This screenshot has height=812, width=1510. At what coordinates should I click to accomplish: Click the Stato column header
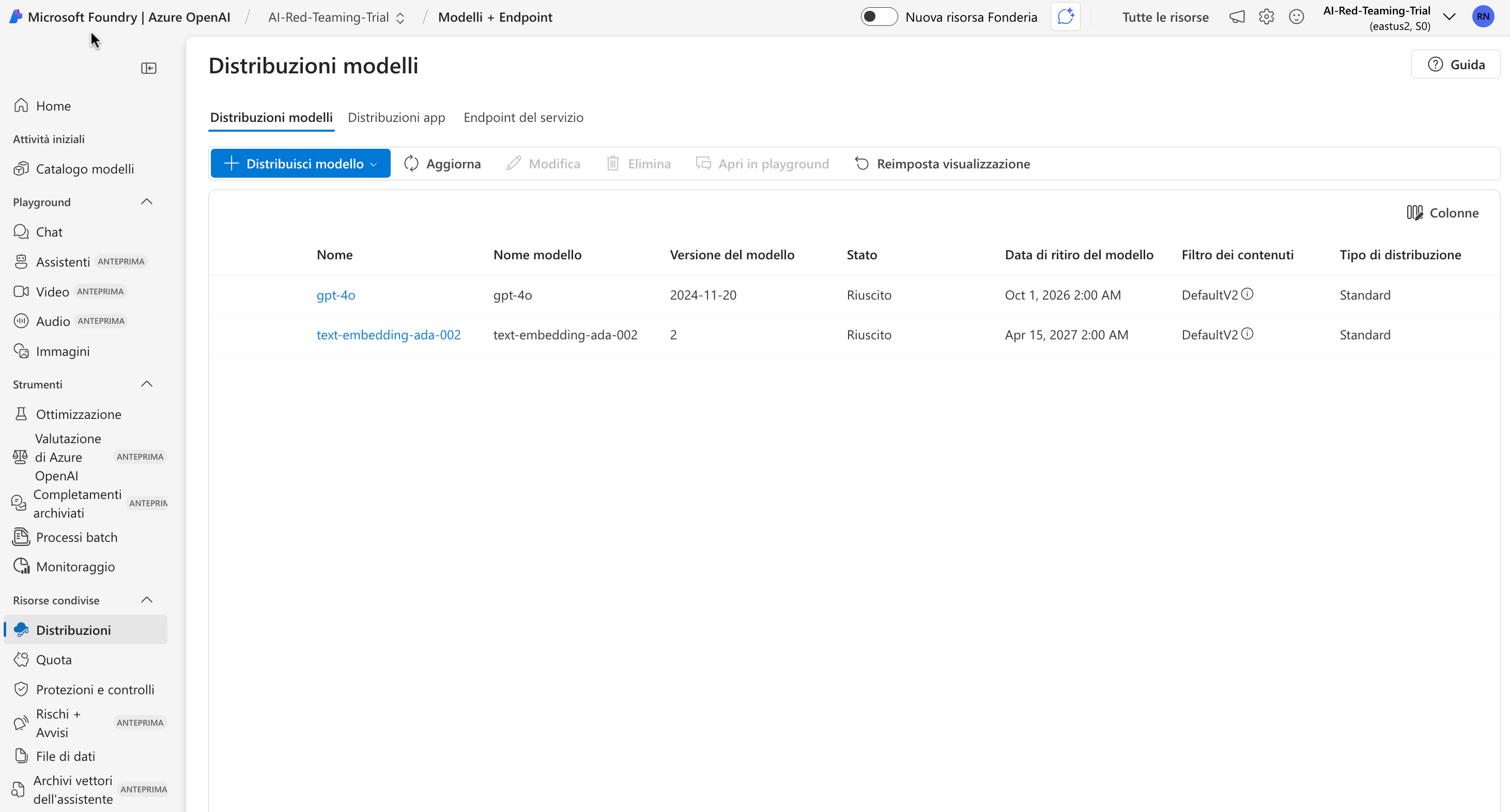tap(861, 255)
